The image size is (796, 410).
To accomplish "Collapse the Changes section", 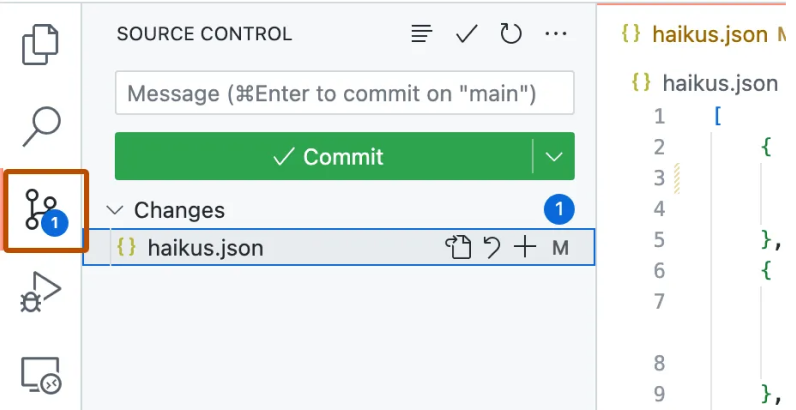I will tap(116, 210).
